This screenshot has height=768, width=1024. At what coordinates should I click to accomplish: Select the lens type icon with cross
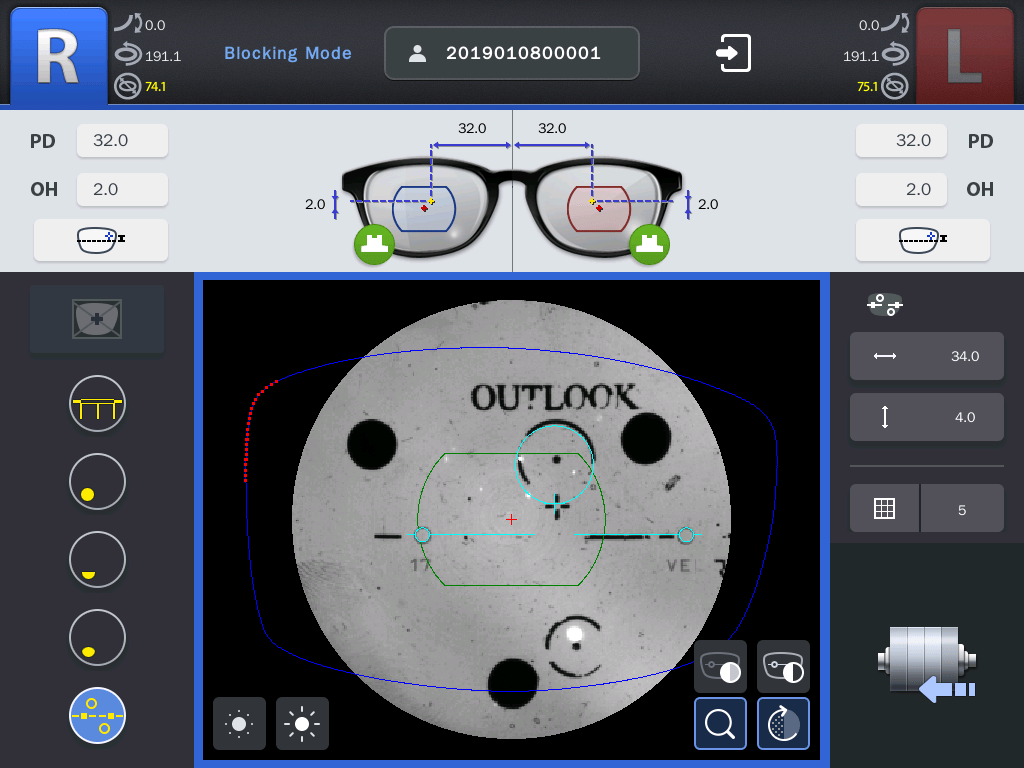[x=97, y=319]
